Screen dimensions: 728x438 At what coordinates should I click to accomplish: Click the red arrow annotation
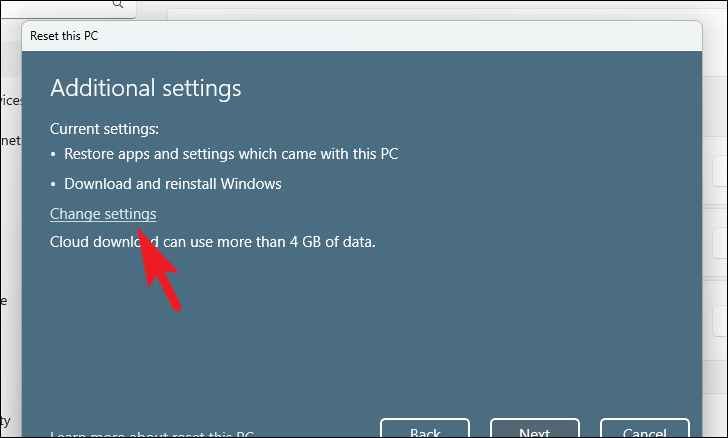tap(159, 268)
